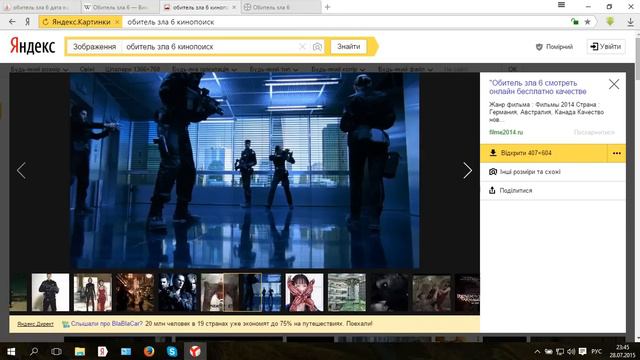Close the image preview panel
Image resolution: width=640 pixels, height=360 pixels.
[x=614, y=84]
